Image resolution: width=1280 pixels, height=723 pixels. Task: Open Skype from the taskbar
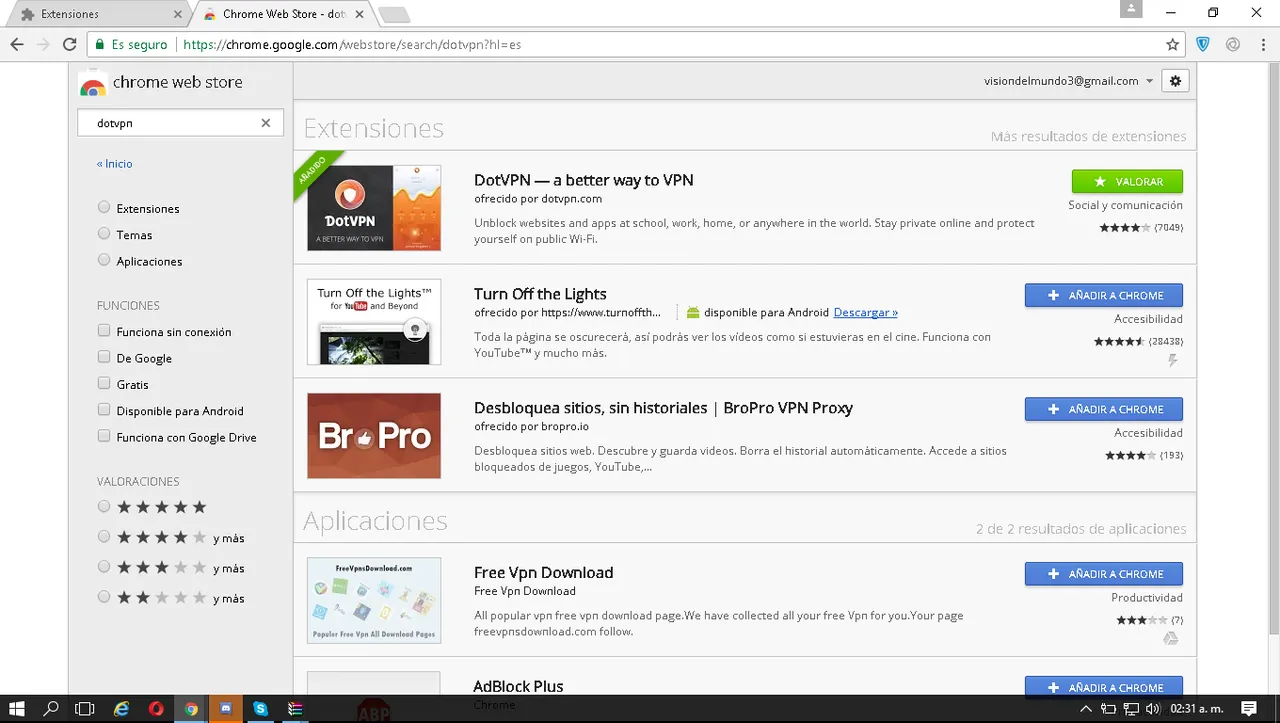261,709
